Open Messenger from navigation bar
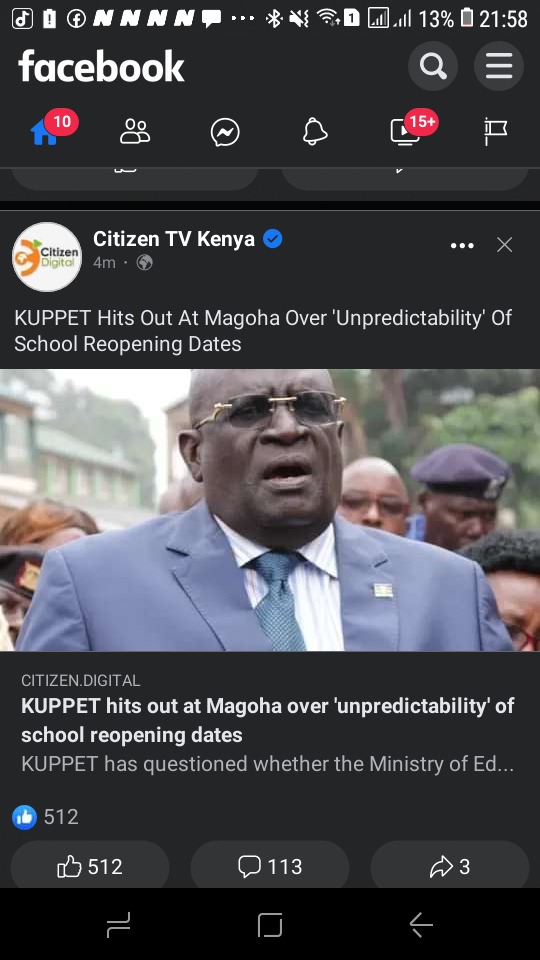Viewport: 540px width, 960px height. (x=225, y=132)
